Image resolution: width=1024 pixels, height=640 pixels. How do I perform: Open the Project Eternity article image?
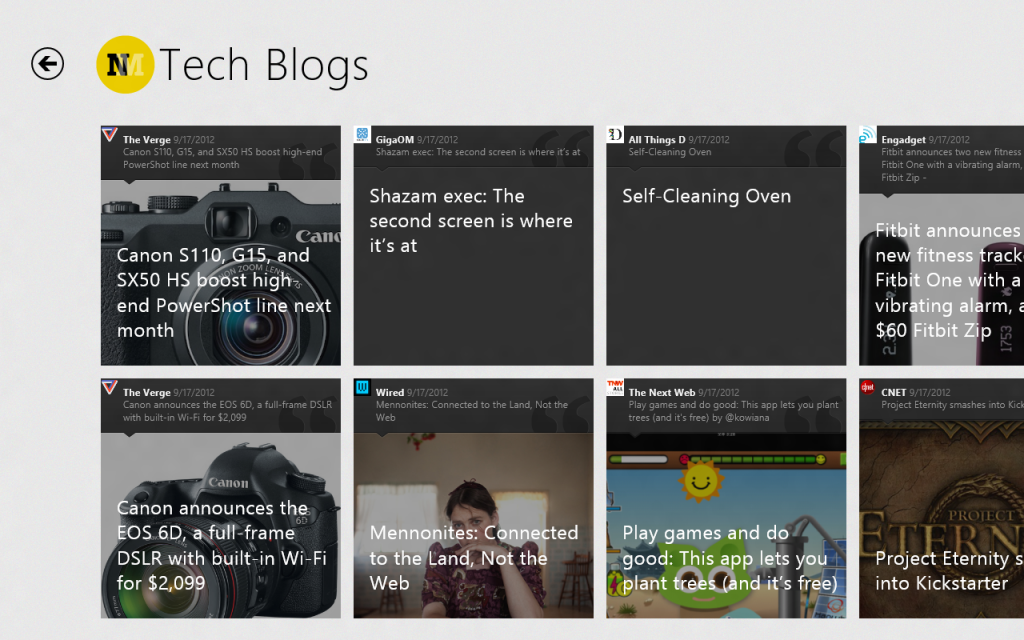tap(942, 519)
